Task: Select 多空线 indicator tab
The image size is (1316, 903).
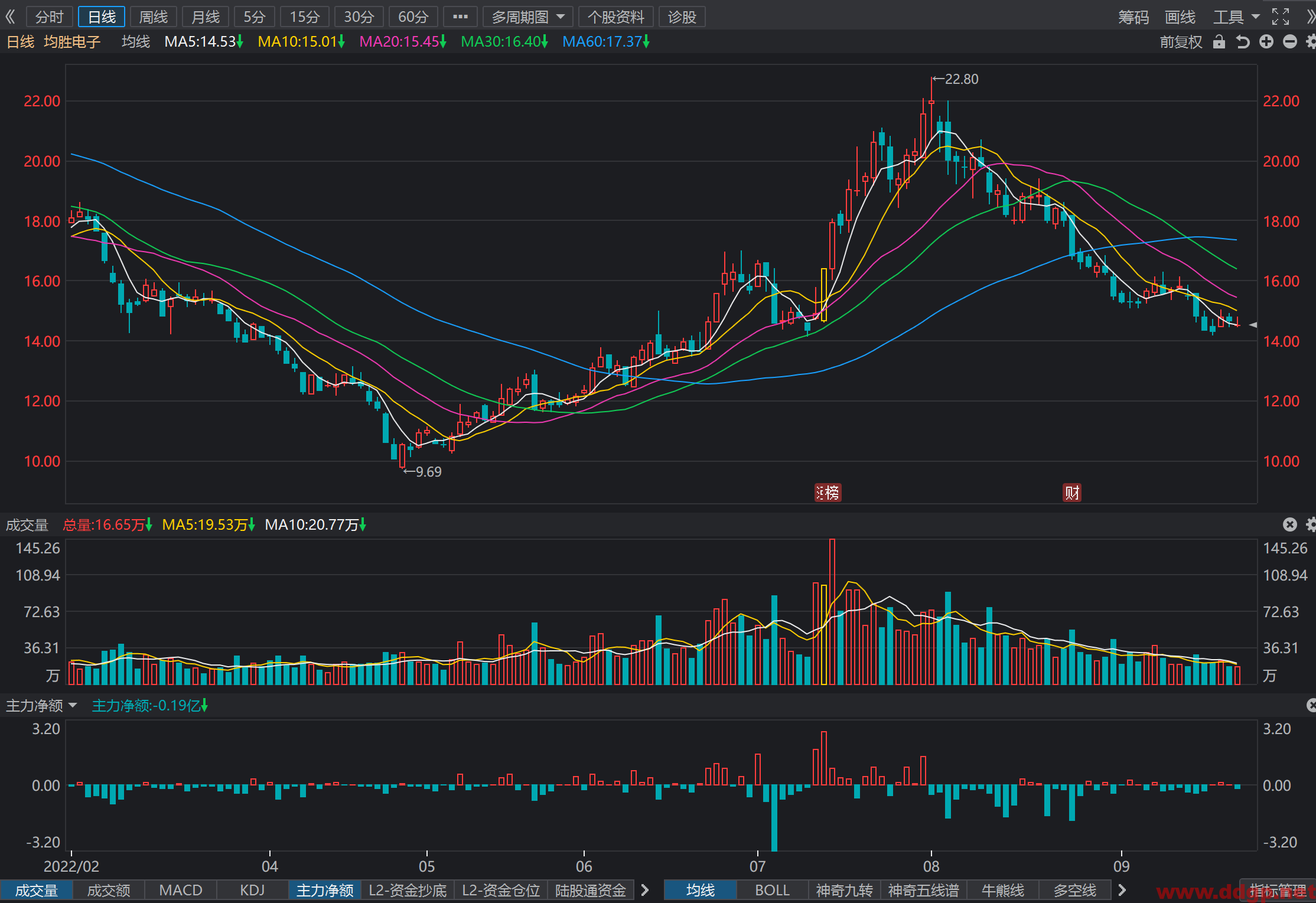Action: coord(1075,891)
